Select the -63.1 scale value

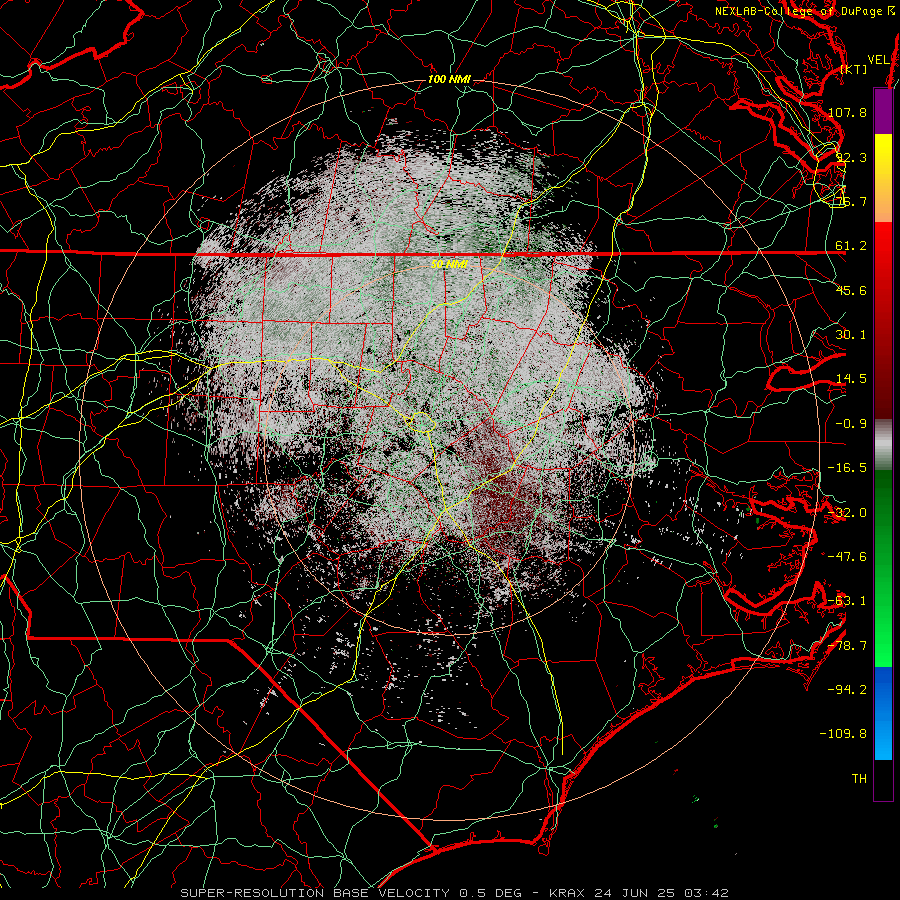847,601
